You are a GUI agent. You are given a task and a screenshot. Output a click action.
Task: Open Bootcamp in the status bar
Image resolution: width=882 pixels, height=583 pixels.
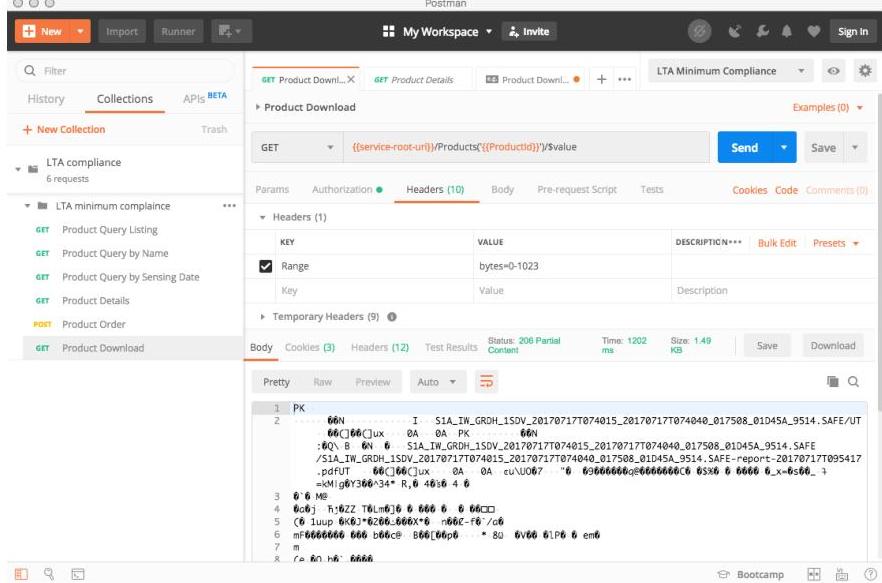750,575
